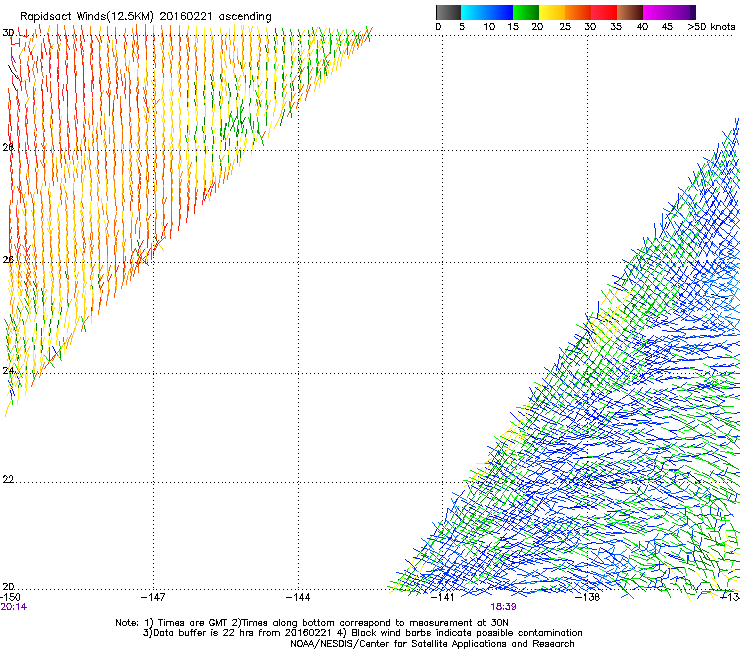
Task: Click the latitude label '26'
Action: [x=8, y=260]
